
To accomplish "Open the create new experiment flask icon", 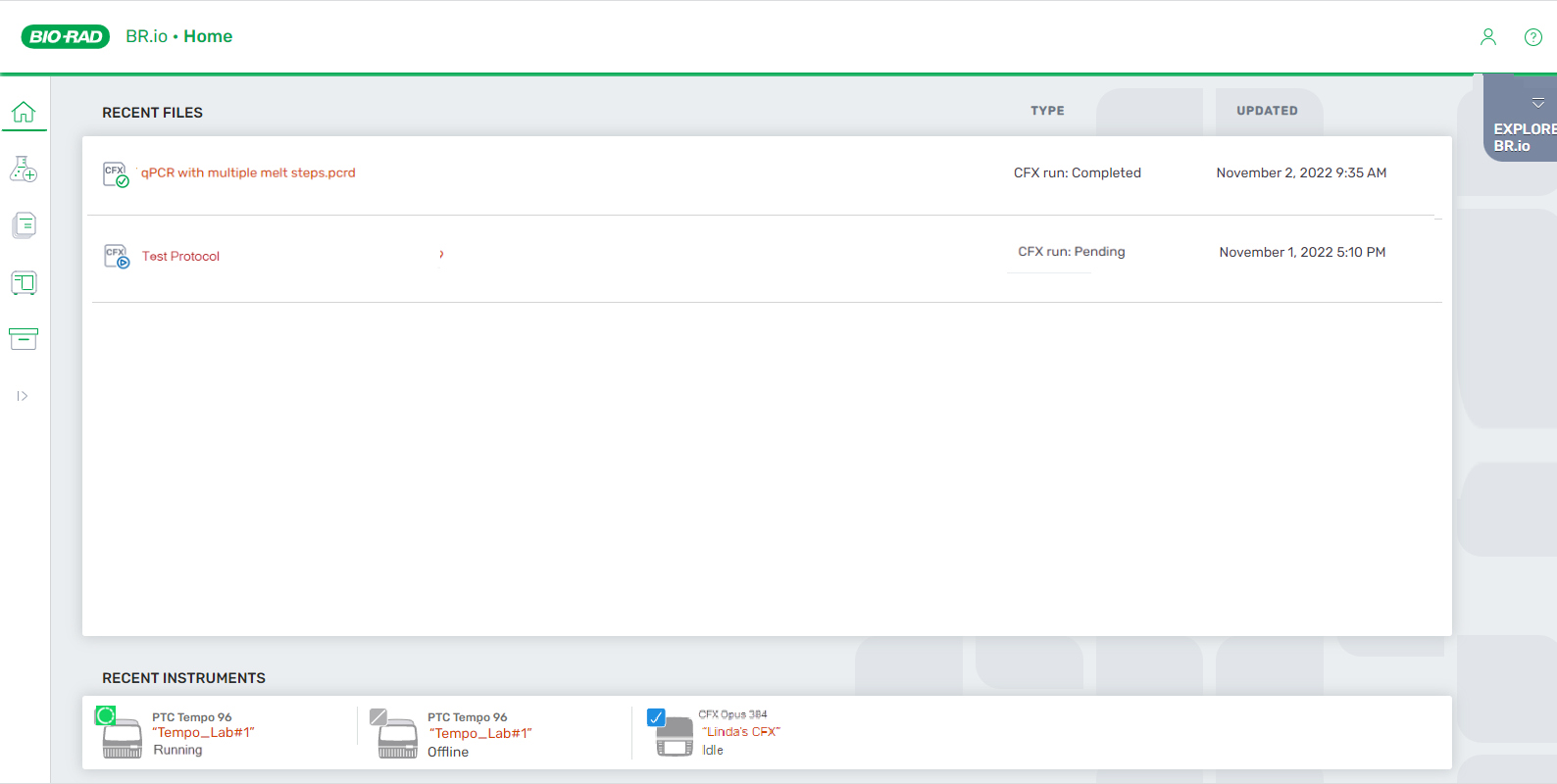I will pos(24,169).
